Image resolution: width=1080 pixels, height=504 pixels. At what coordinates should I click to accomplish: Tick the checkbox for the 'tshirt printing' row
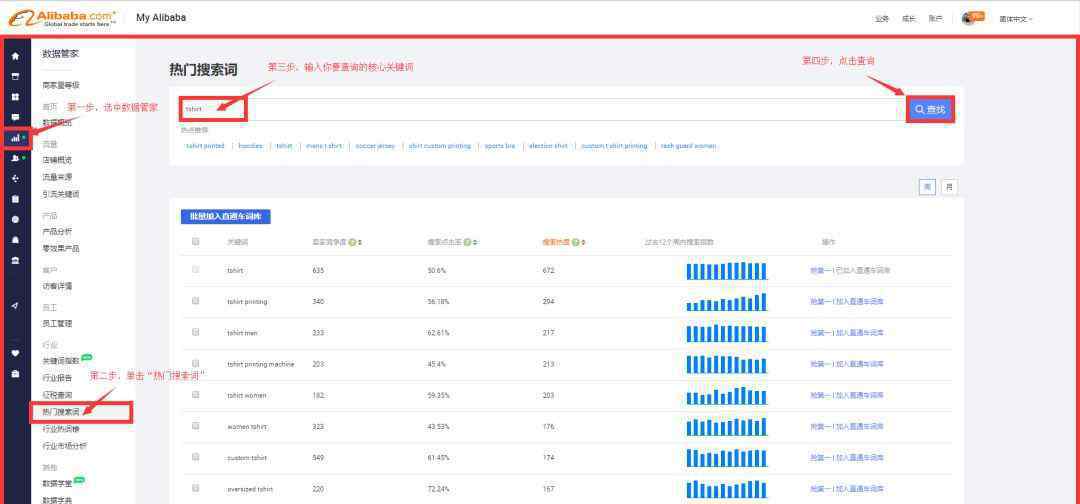[196, 301]
